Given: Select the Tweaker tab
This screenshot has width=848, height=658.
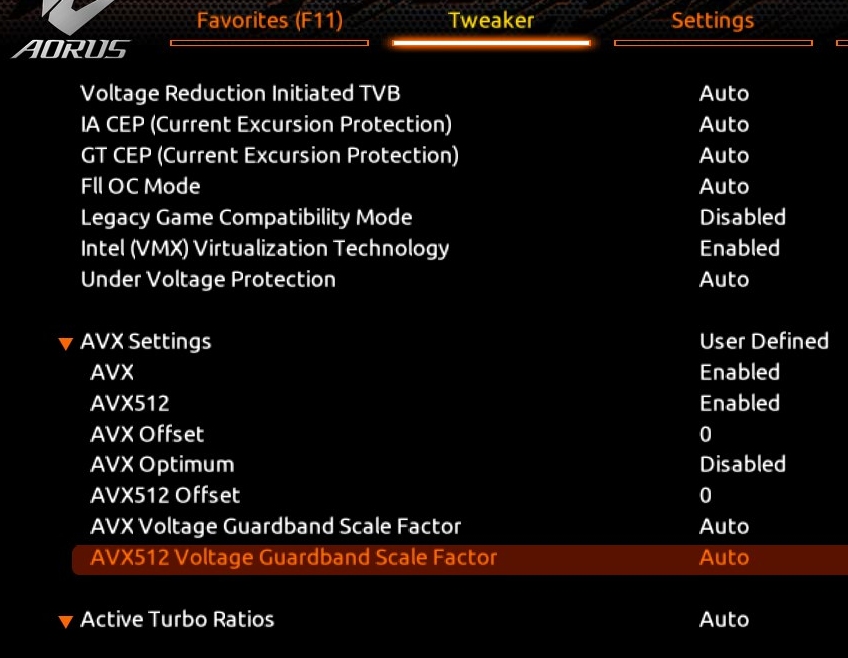Looking at the screenshot, I should click(491, 21).
